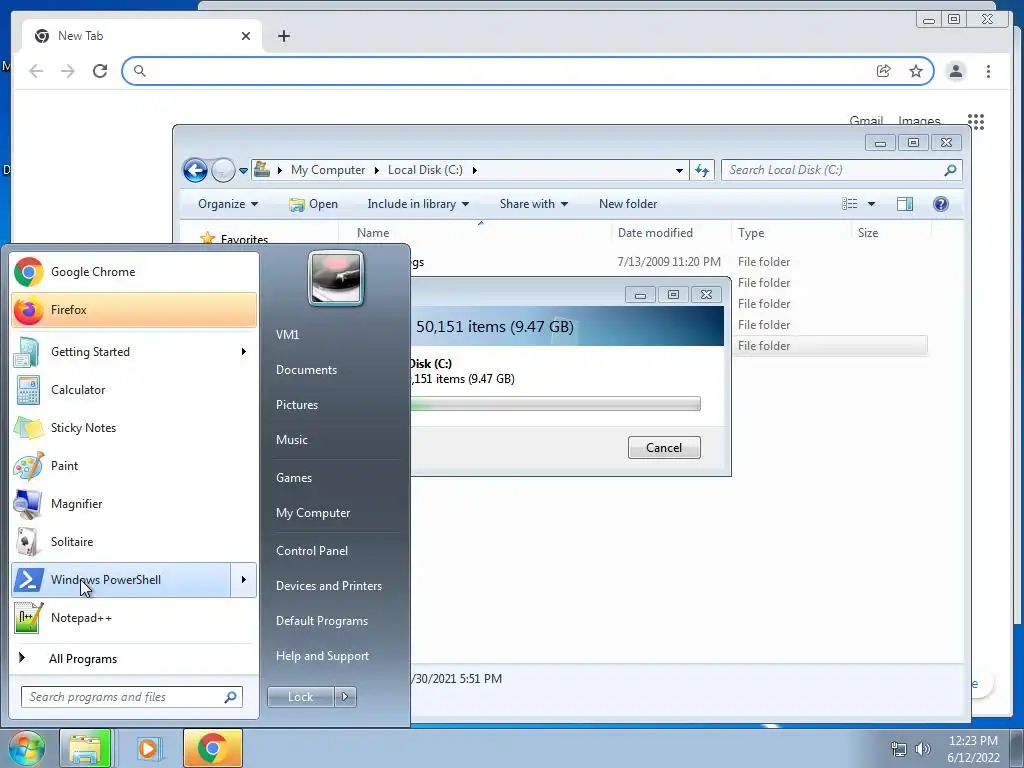Open Windows PowerShell from Start menu
This screenshot has height=768, width=1024.
point(121,580)
